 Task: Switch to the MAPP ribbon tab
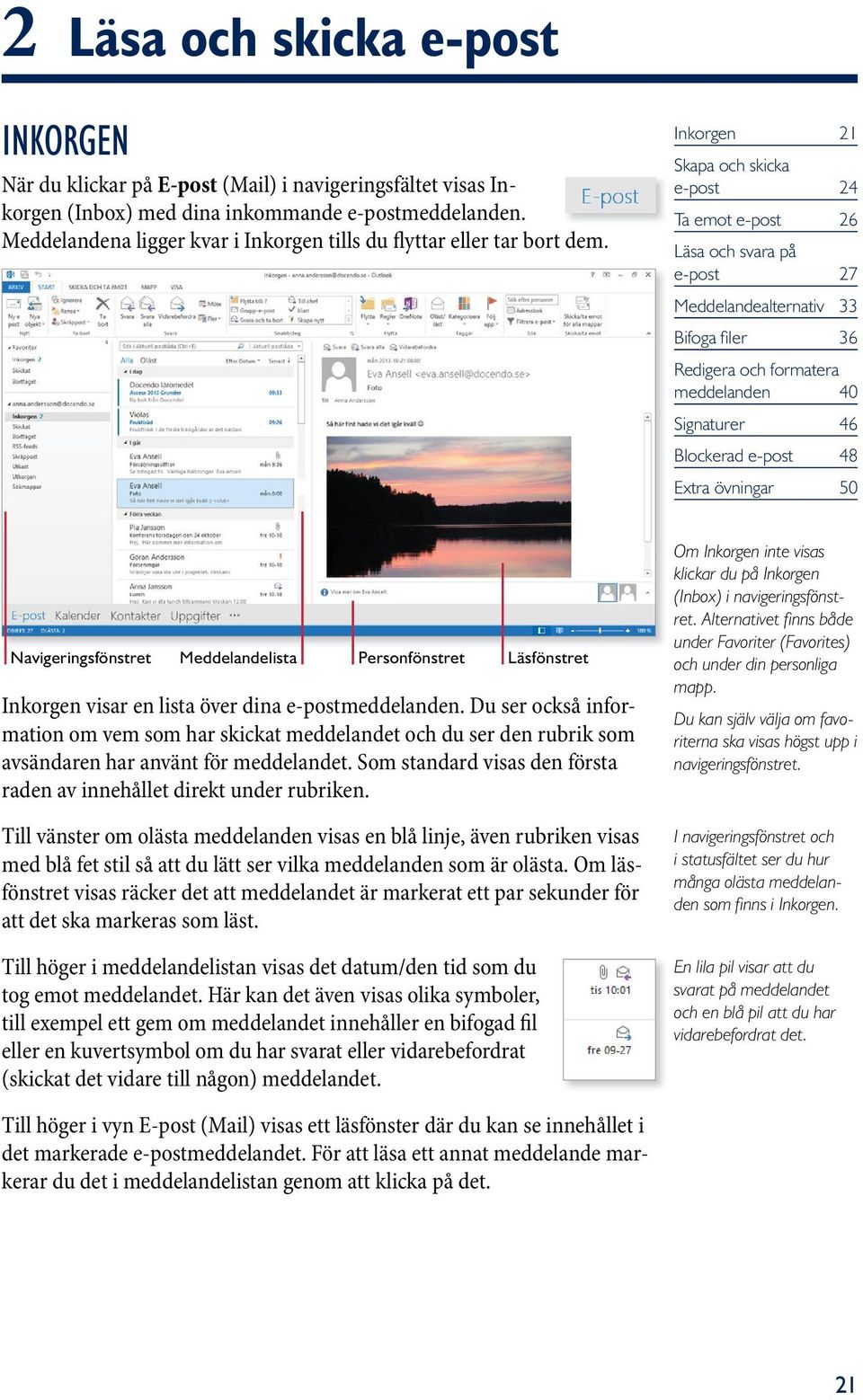[x=149, y=287]
